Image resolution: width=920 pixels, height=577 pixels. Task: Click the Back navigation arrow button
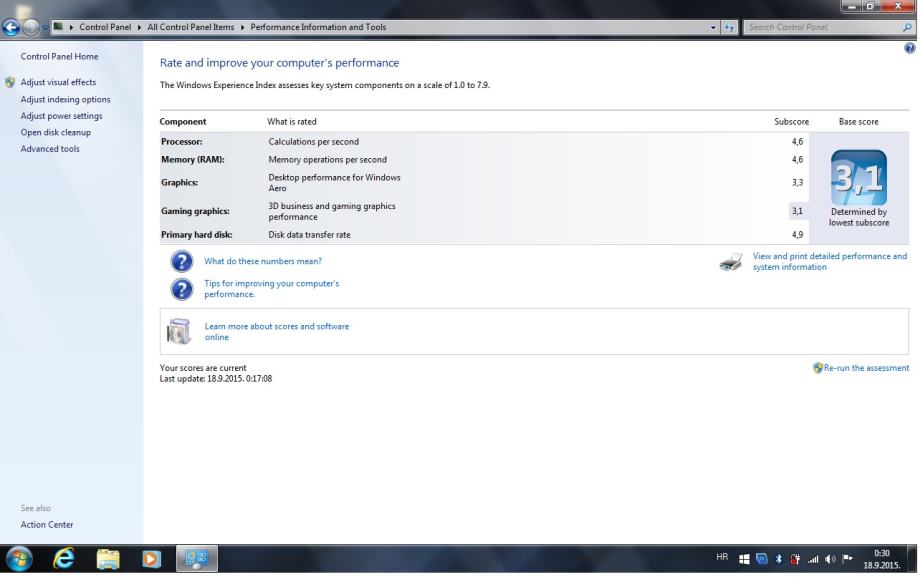tap(11, 27)
